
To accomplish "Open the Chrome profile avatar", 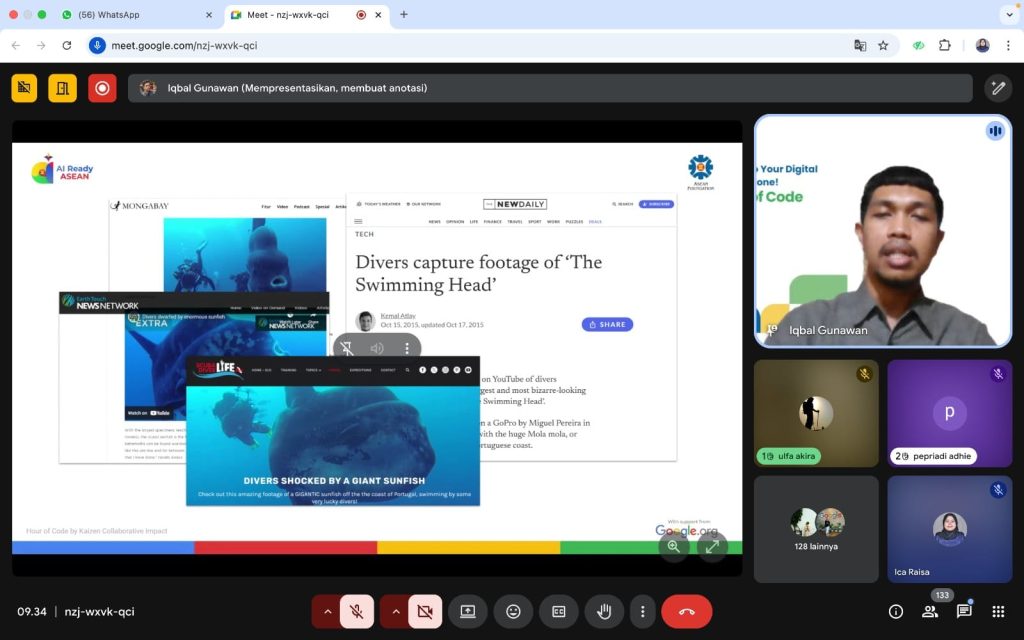I will (x=982, y=45).
